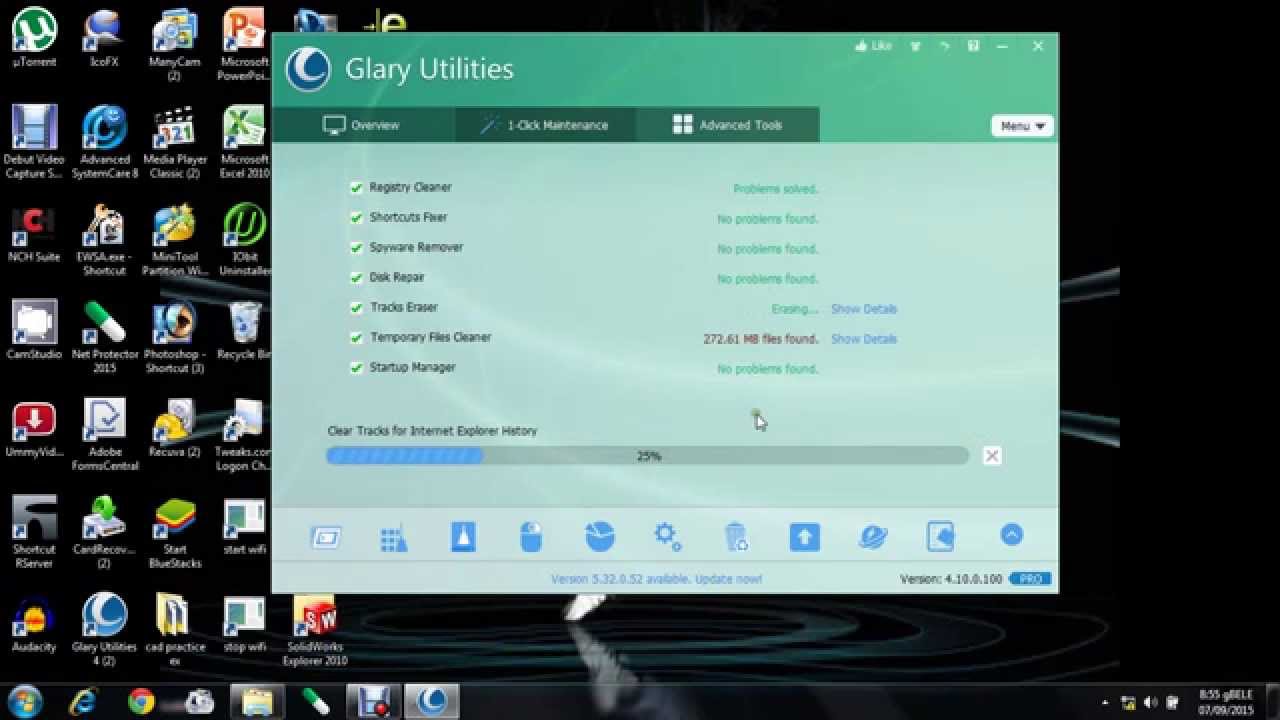Click the Glary Utilities taskbar button
Viewport: 1280px width, 720px height.
click(432, 701)
